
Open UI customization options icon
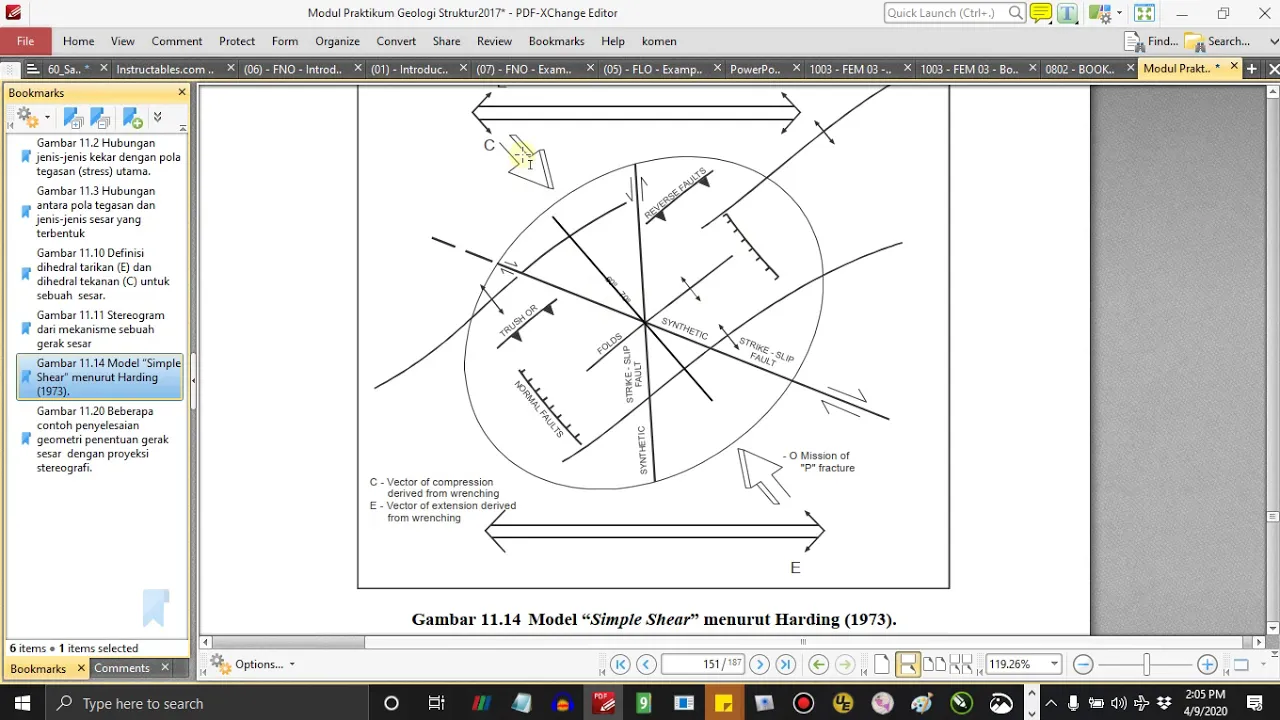pyautogui.click(x=1101, y=13)
